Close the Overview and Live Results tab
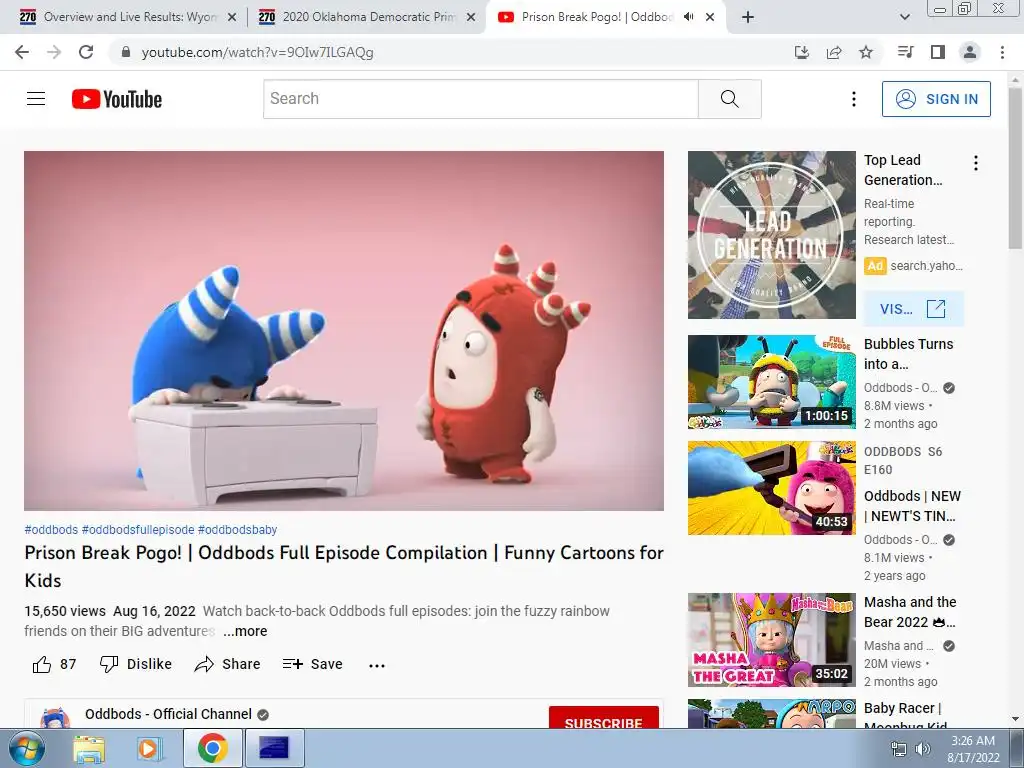 coord(232,18)
